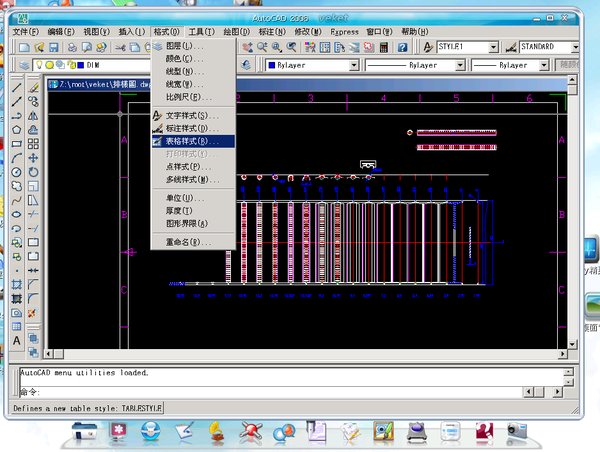Select the Line tool in draw toolbar
Viewport: 600px width, 452px height.
17,87
